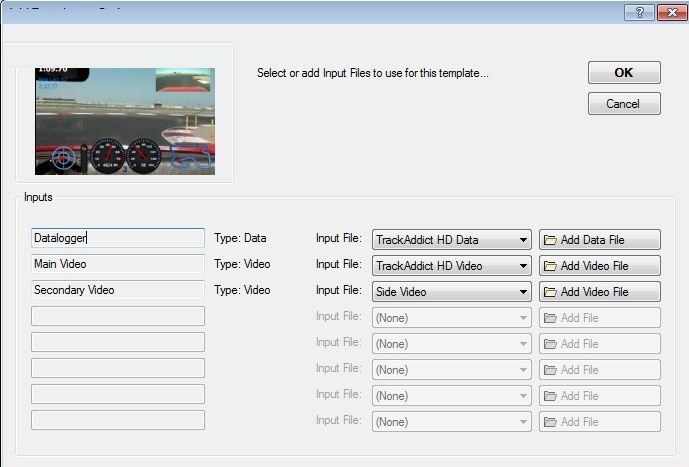Click the Cancel button
Image resolution: width=689 pixels, height=467 pixels.
[x=623, y=104]
